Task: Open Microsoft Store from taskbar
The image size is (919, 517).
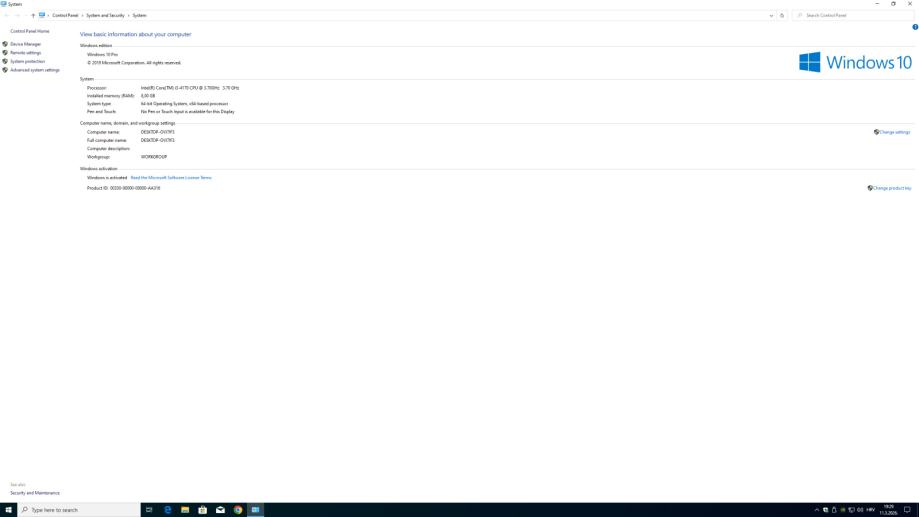Action: coord(202,510)
